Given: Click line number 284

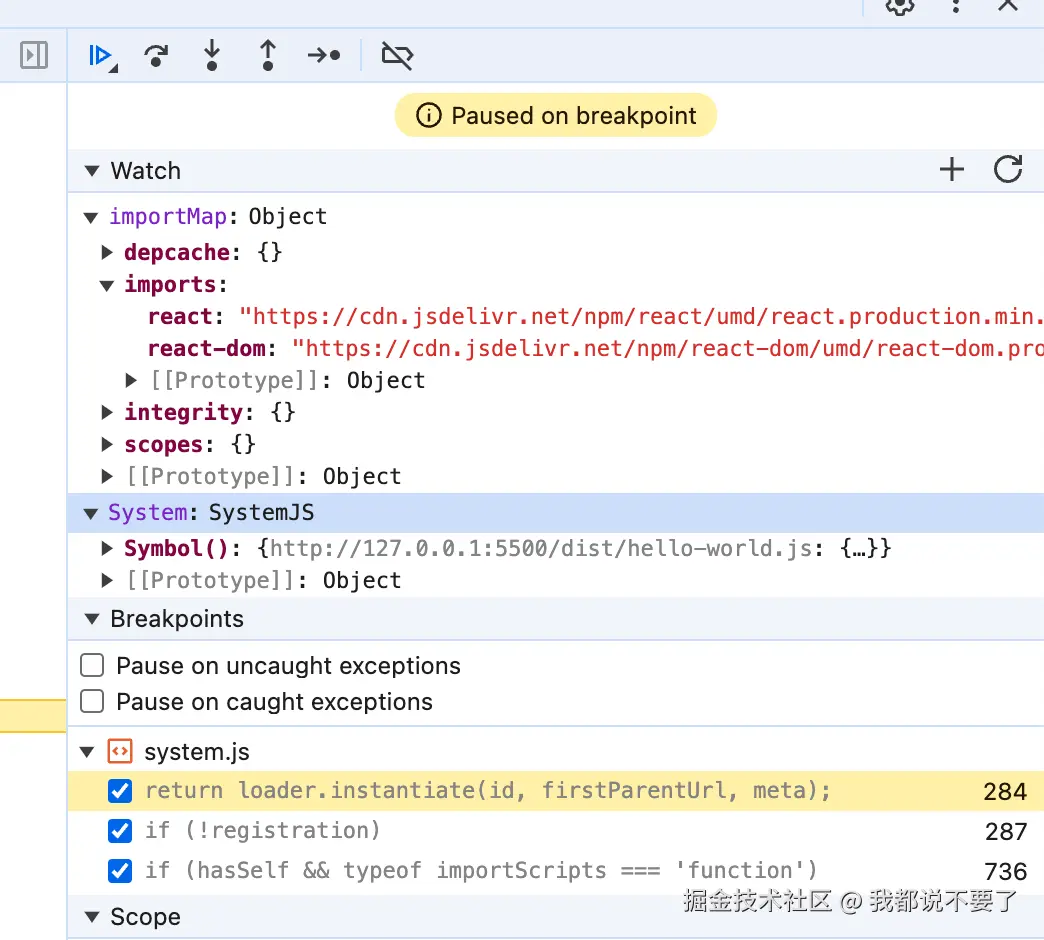Looking at the screenshot, I should pos(1005,792).
